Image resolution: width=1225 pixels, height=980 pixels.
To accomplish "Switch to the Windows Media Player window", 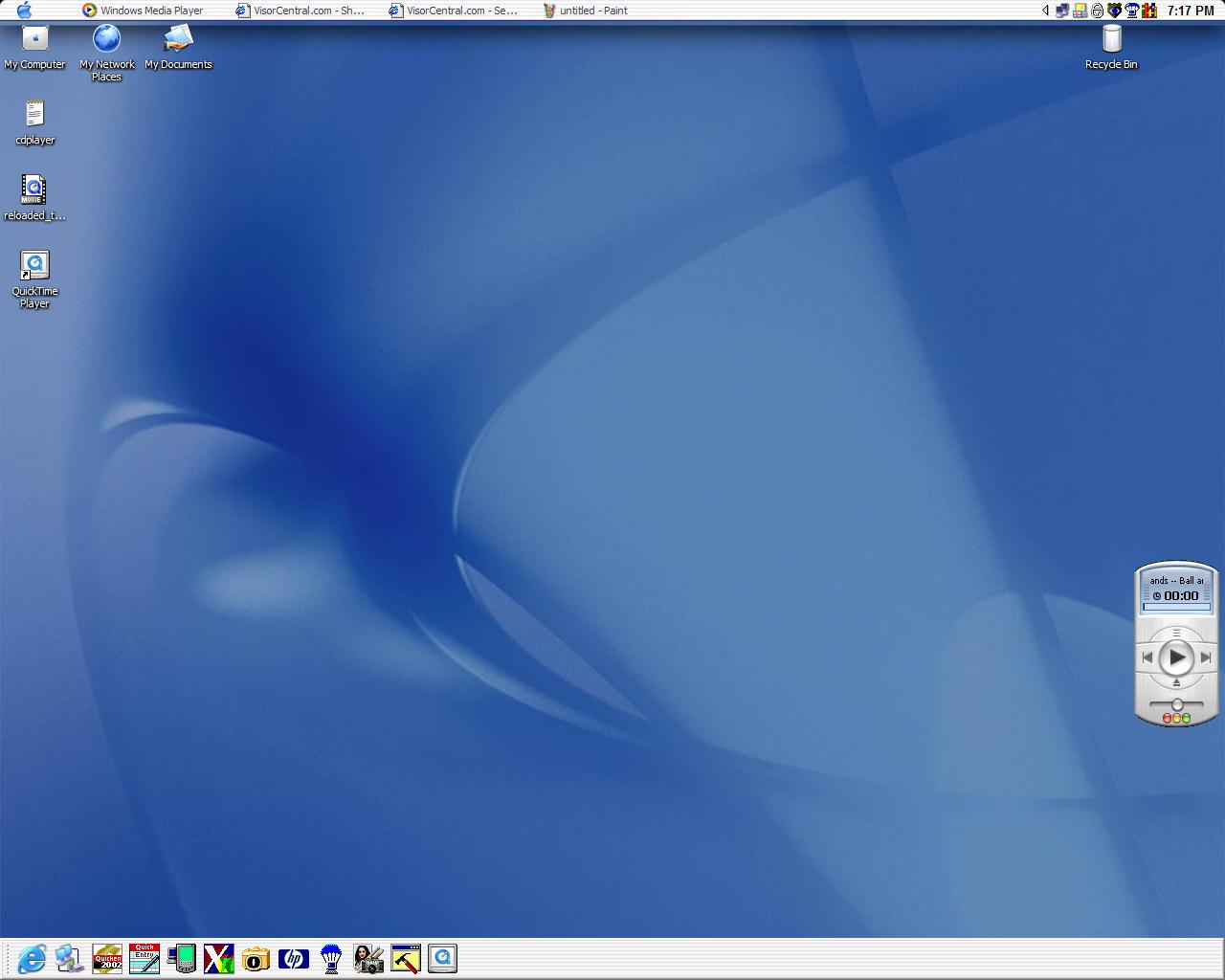I will [144, 11].
